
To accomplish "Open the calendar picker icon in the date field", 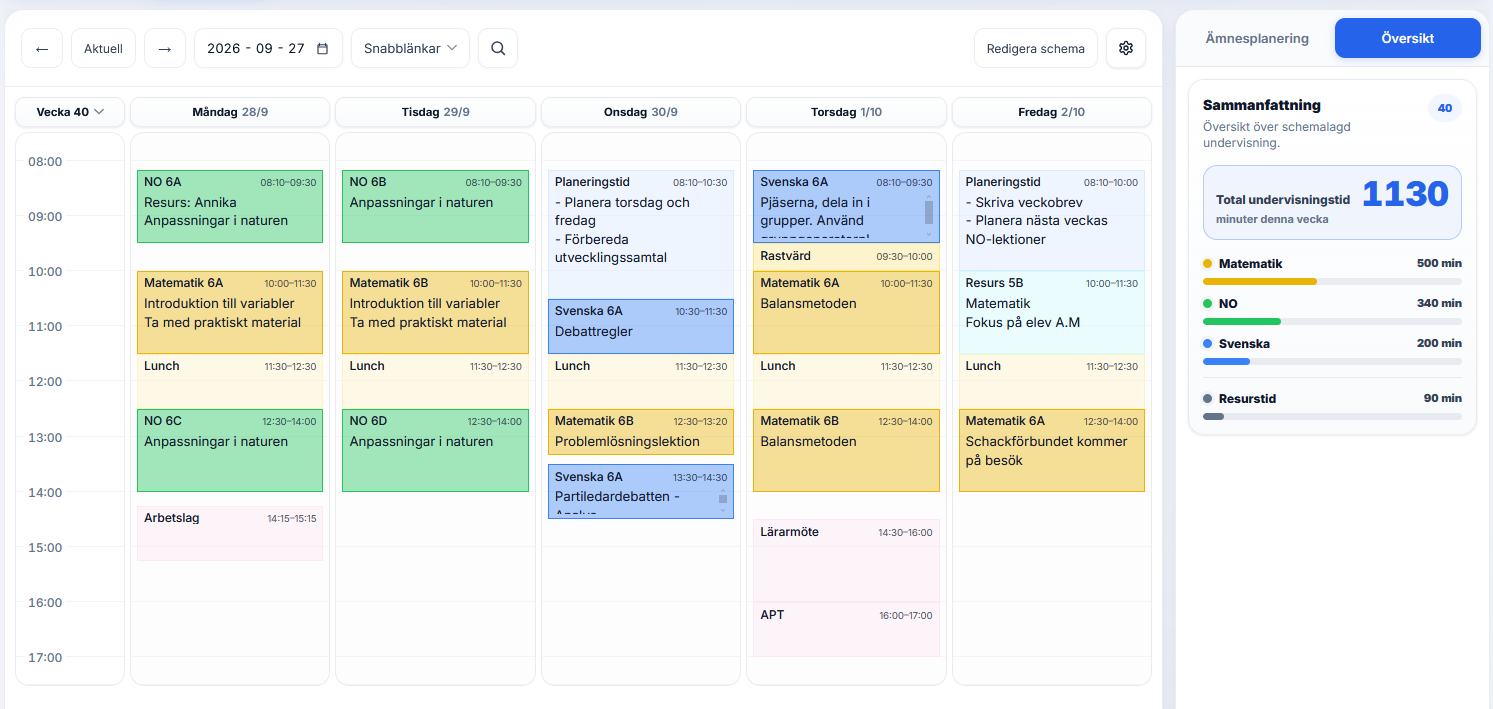I will point(322,48).
